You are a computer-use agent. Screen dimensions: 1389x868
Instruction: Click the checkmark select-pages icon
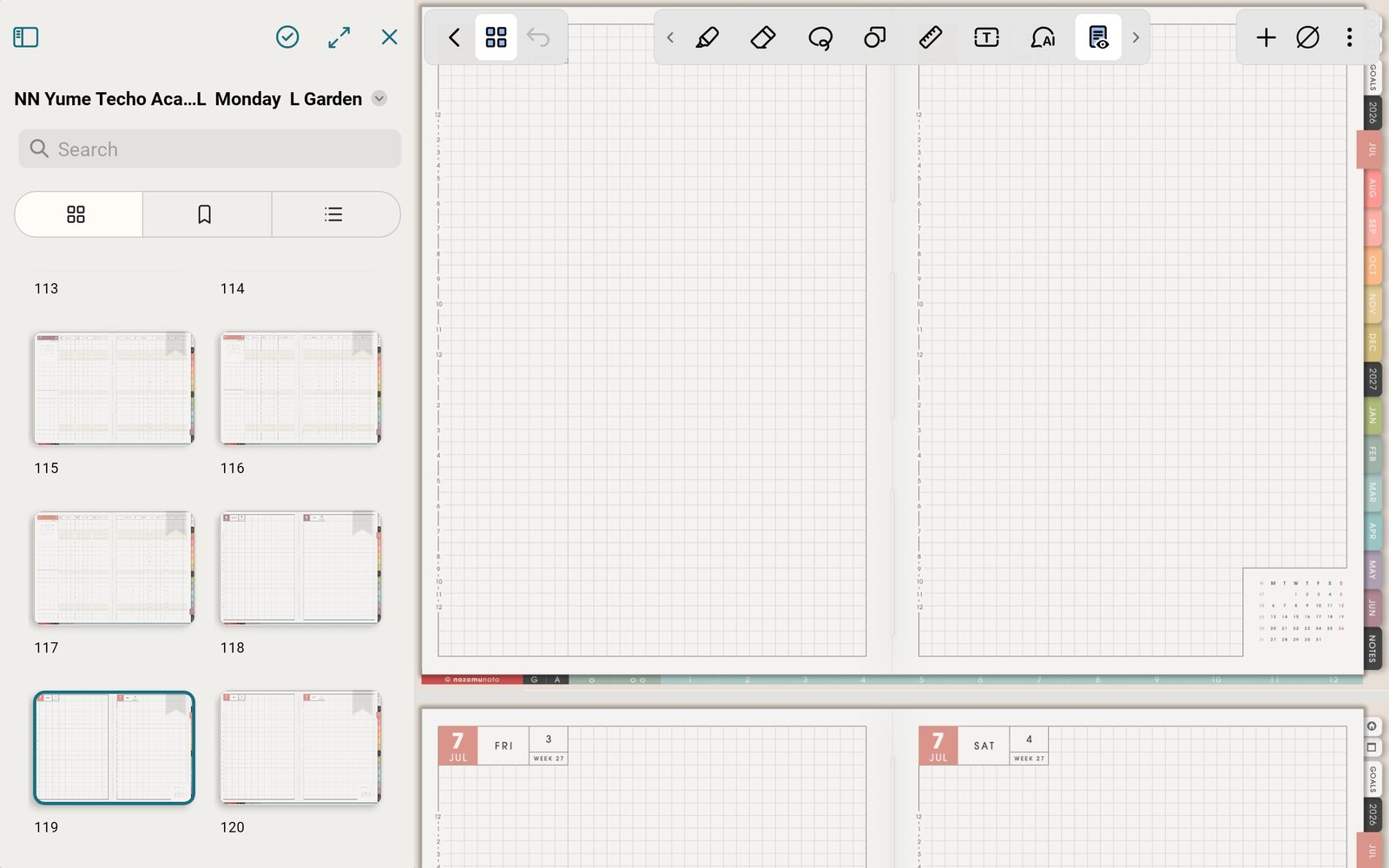click(x=287, y=37)
